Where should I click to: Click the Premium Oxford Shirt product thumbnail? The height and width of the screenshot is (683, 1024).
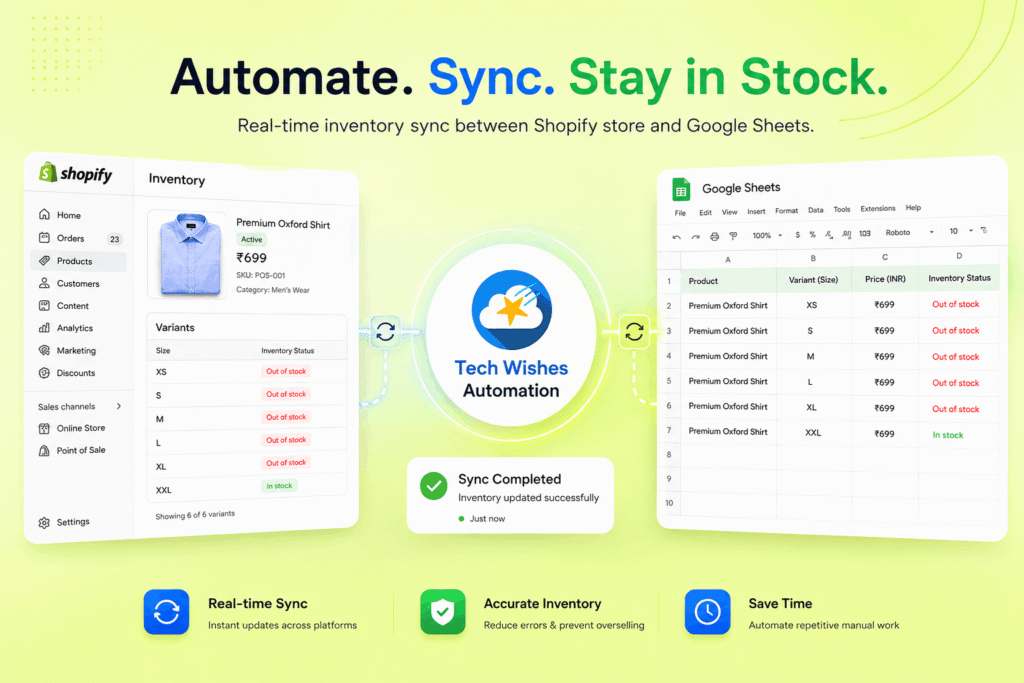click(188, 254)
